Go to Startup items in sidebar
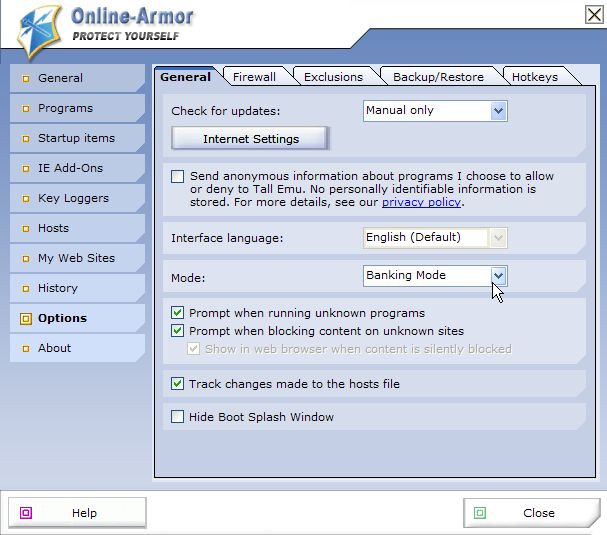 click(77, 138)
